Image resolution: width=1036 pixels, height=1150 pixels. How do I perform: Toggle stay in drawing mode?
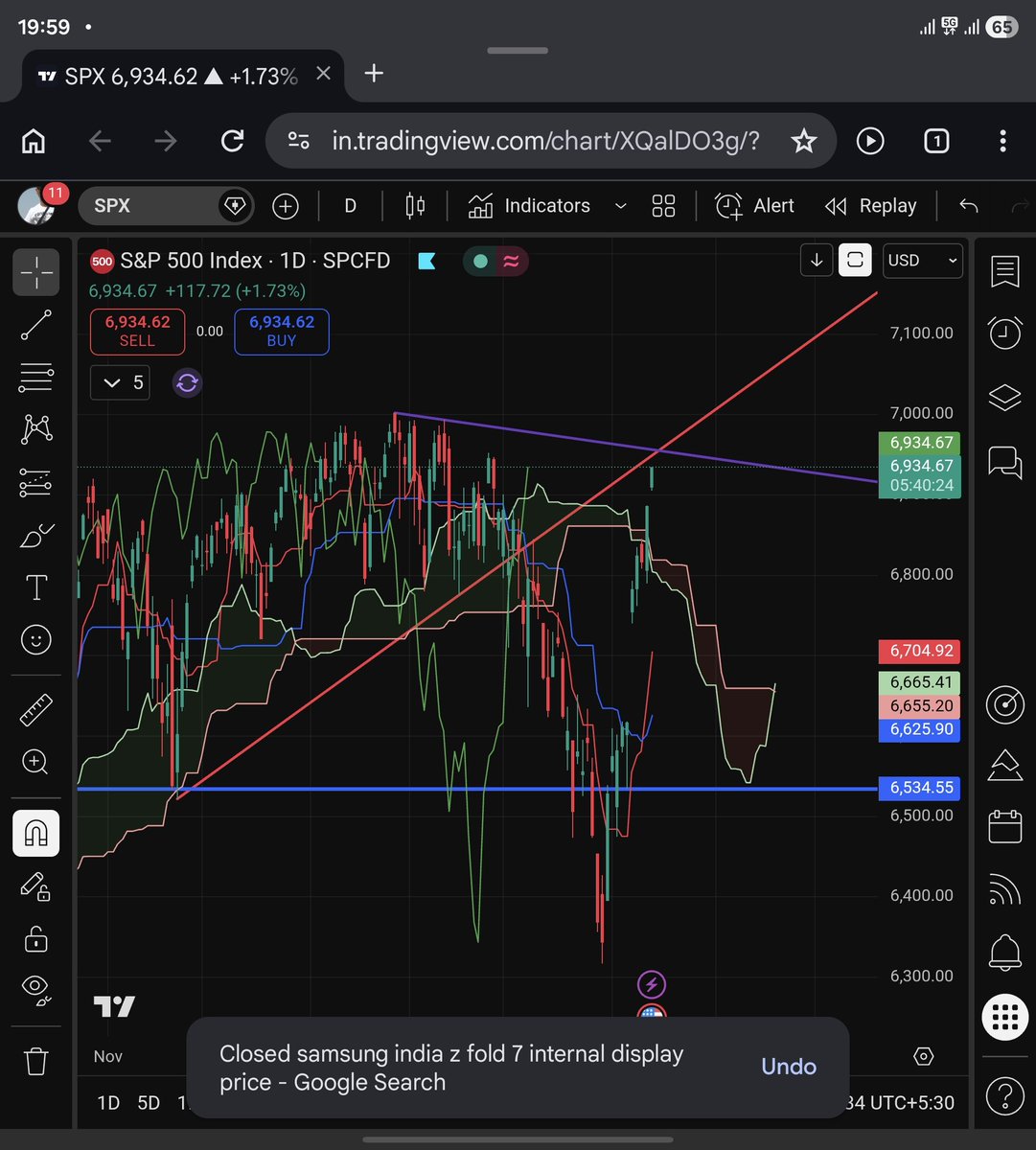(35, 886)
